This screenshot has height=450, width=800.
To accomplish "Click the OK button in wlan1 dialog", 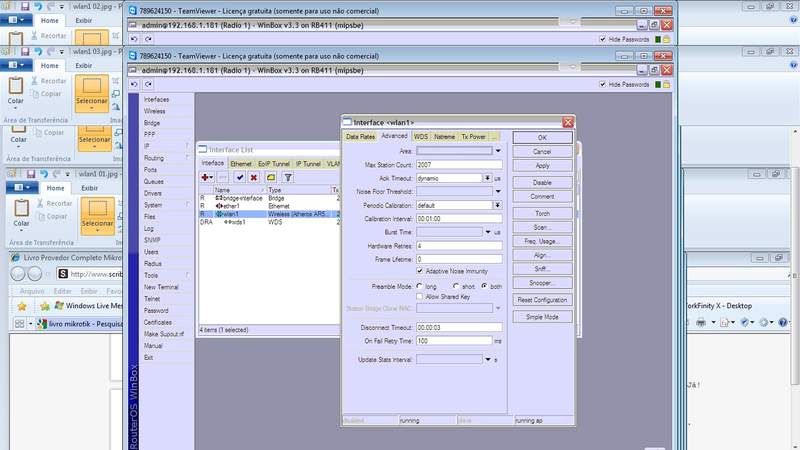I will (542, 138).
